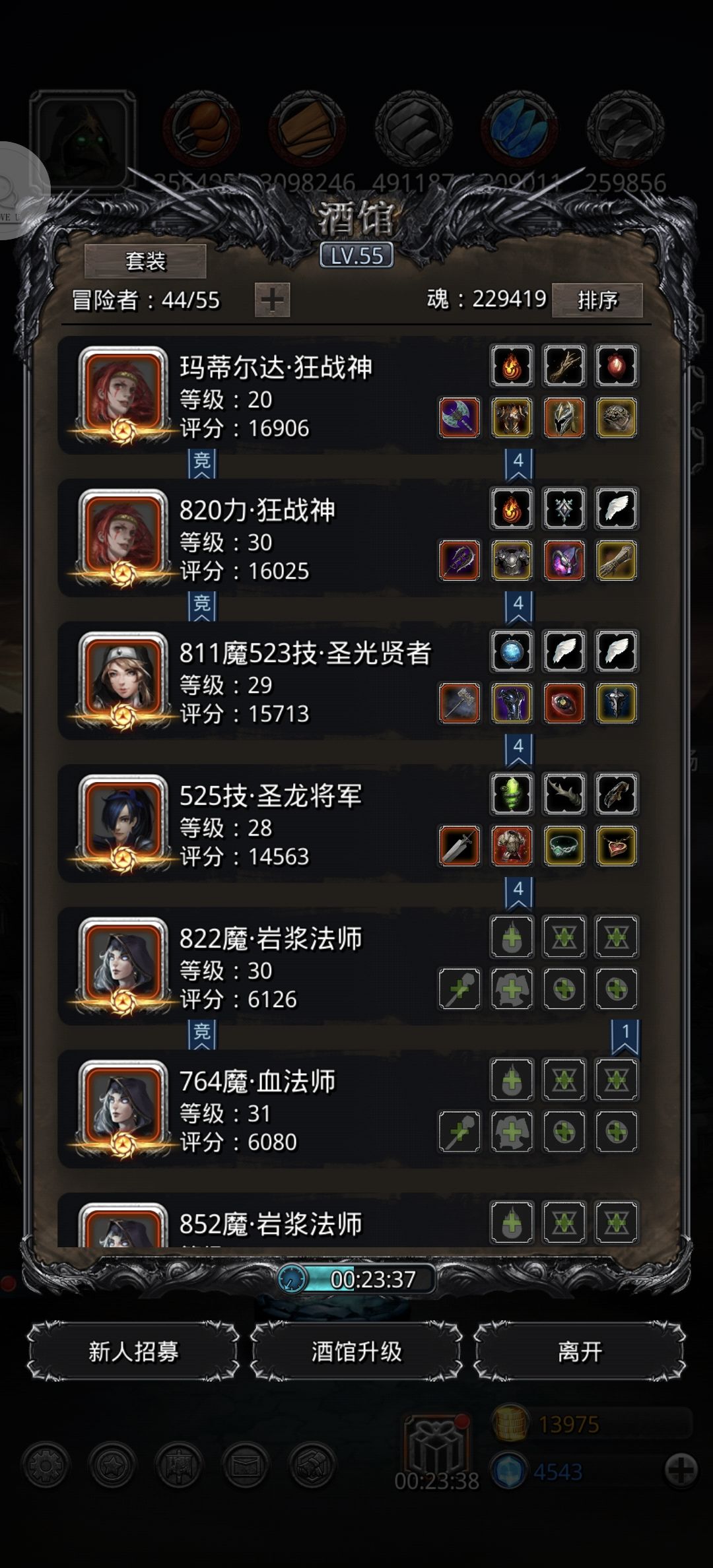Open the heart necklace slot of 圣龙将军
The height and width of the screenshot is (1568, 713).
[617, 847]
